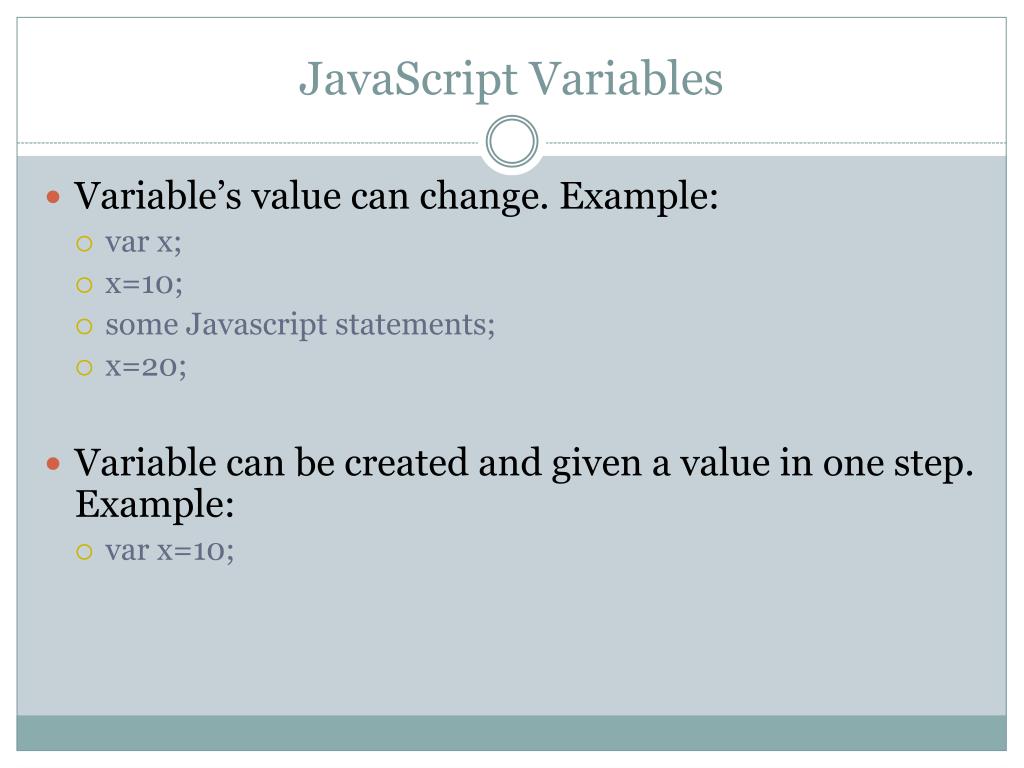Click the bullet beside "some Javascript statements;"
Viewport: 1024px width, 768px height.
pos(84,326)
